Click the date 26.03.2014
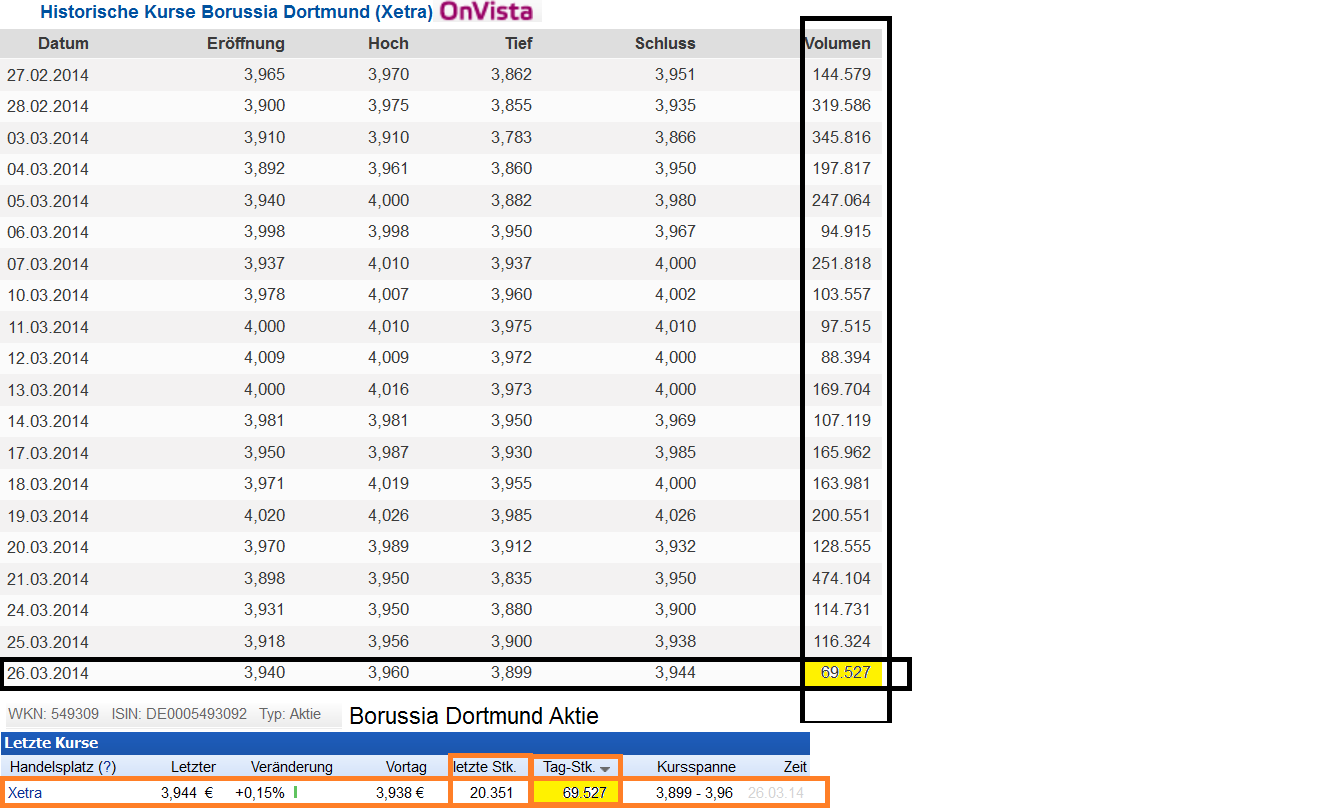 coord(48,673)
